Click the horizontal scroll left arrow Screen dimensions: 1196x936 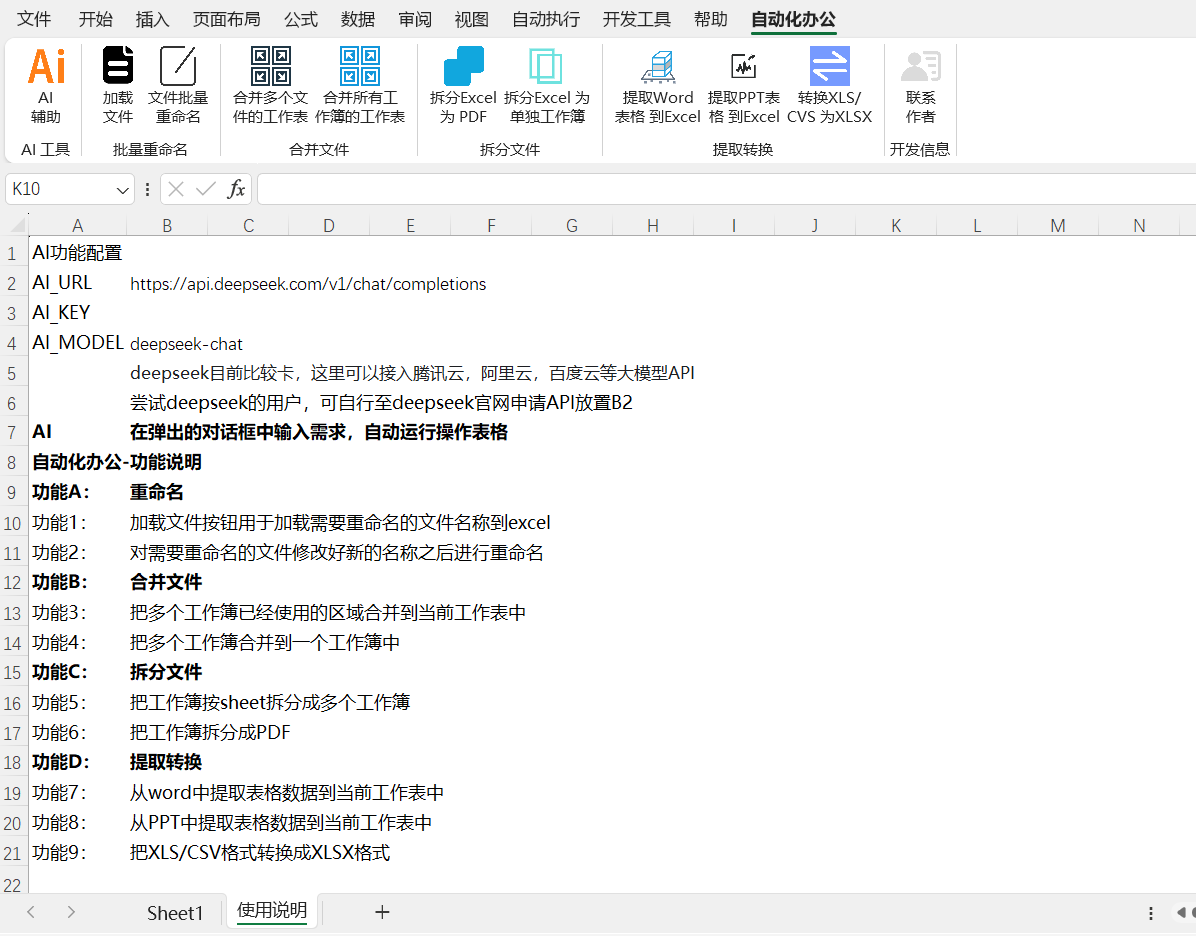click(1181, 912)
